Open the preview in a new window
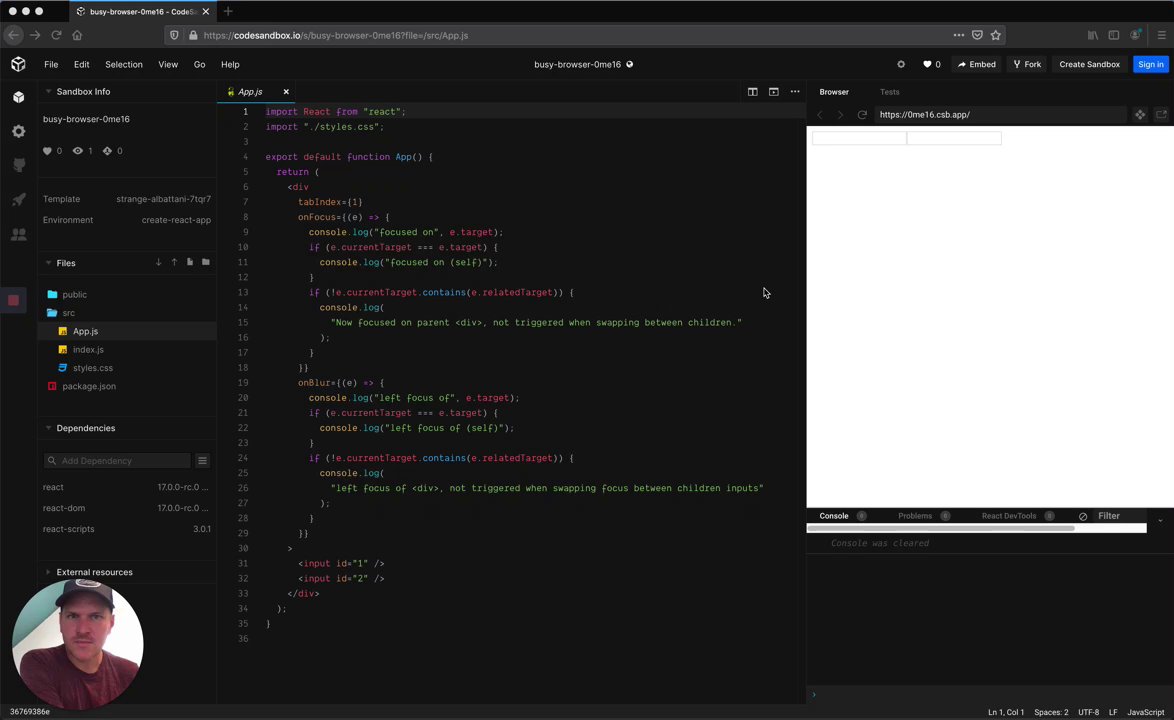Viewport: 1174px width, 720px height. [1161, 115]
